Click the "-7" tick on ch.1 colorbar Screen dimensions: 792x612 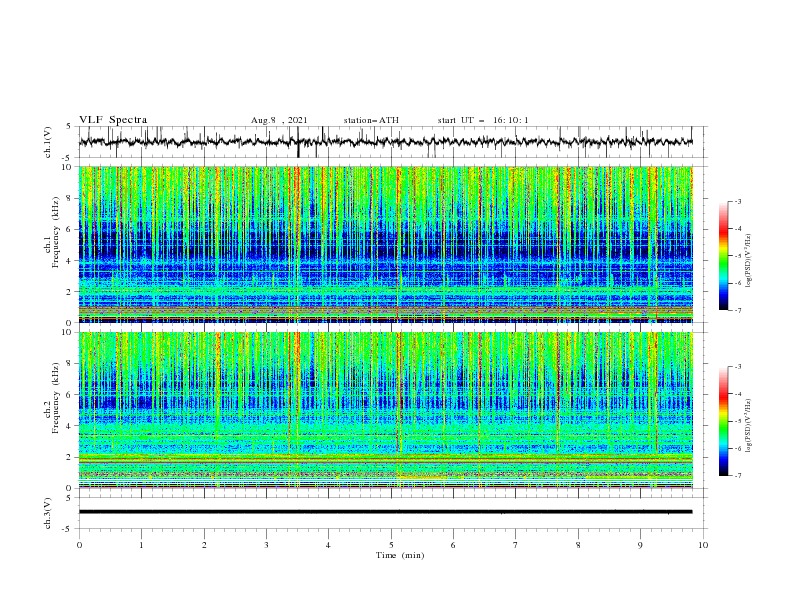(738, 310)
